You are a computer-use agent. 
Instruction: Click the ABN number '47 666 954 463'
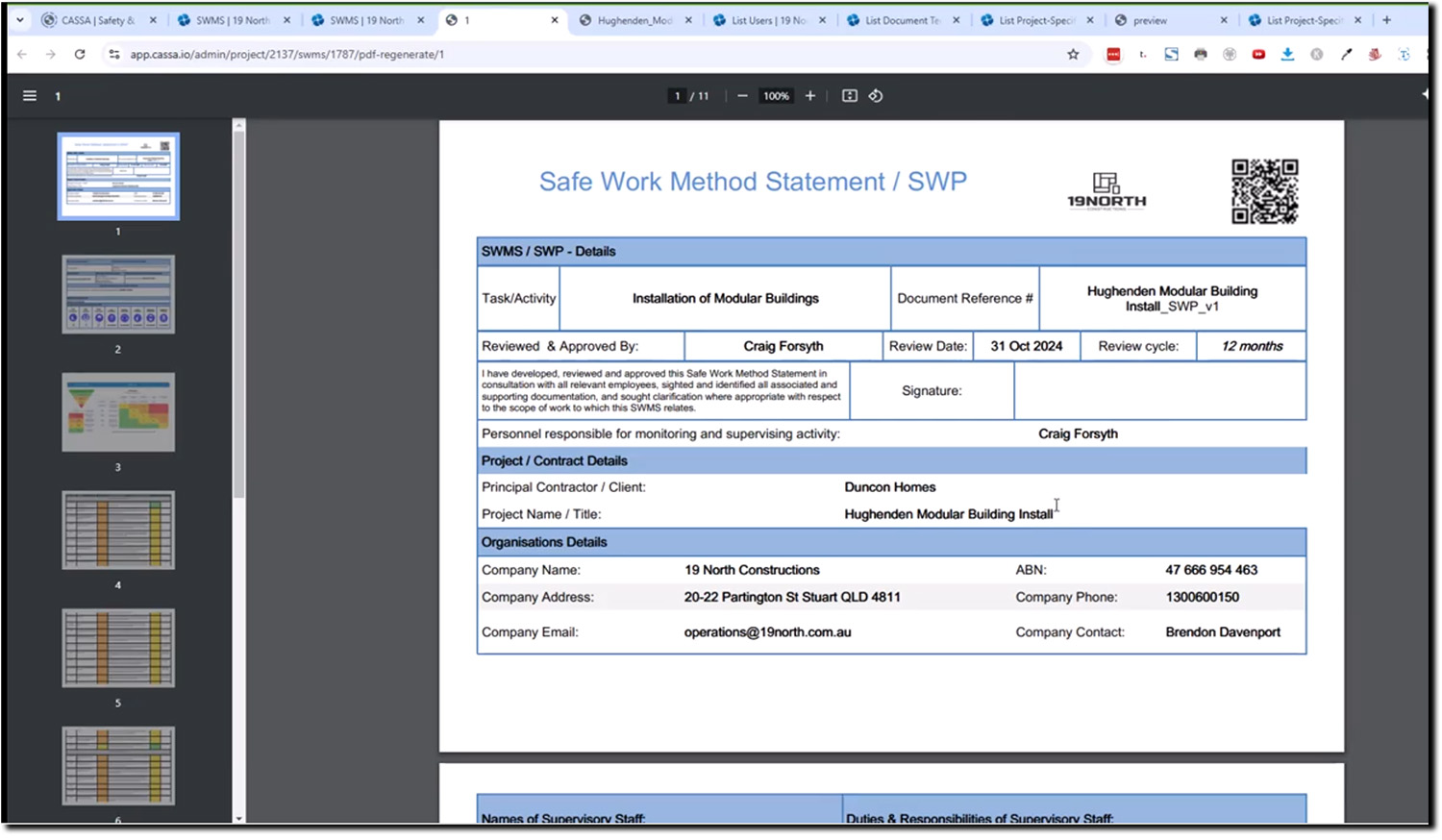1211,570
